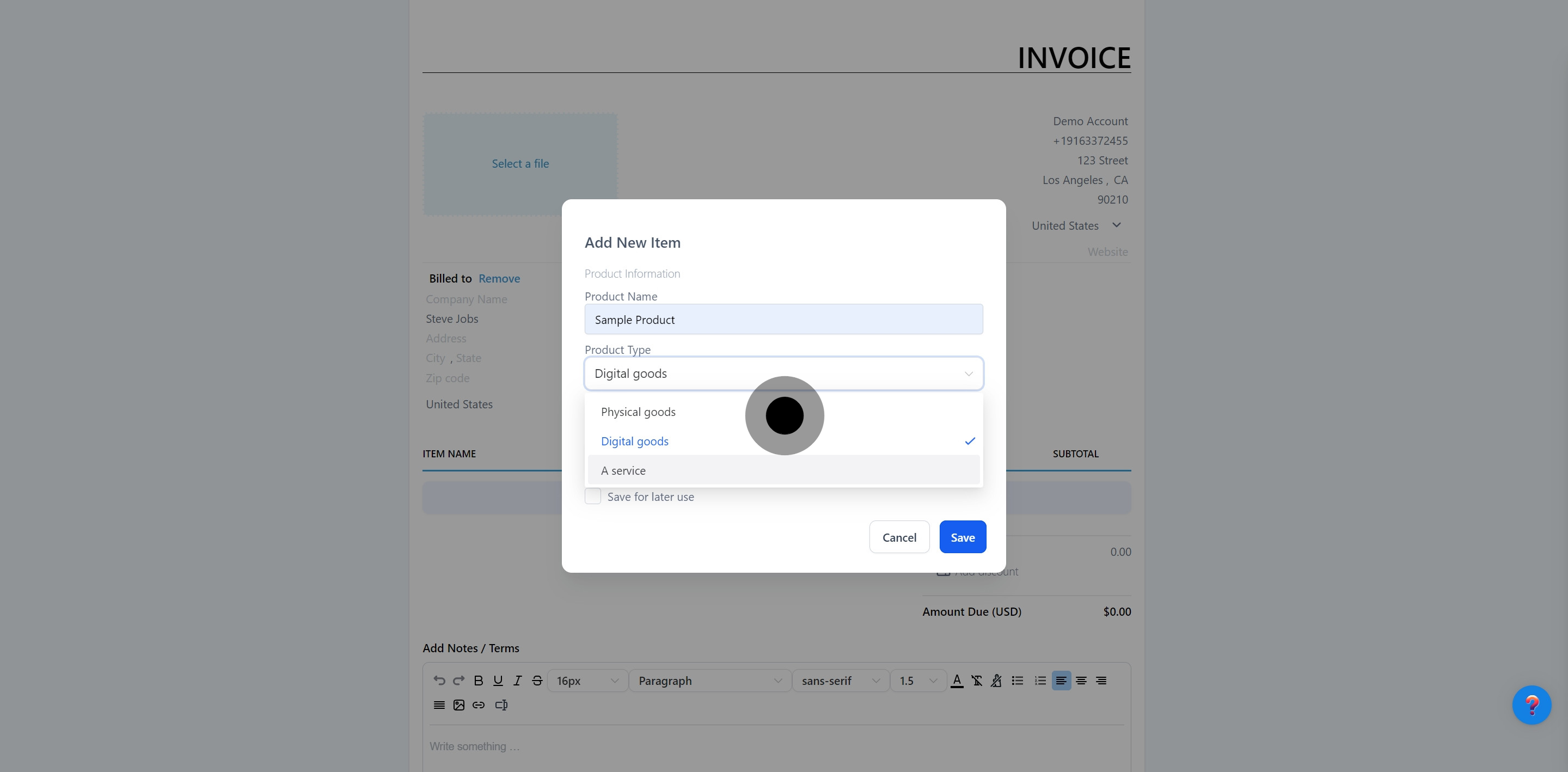The height and width of the screenshot is (772, 1568).
Task: Select the A service option
Action: pos(623,470)
